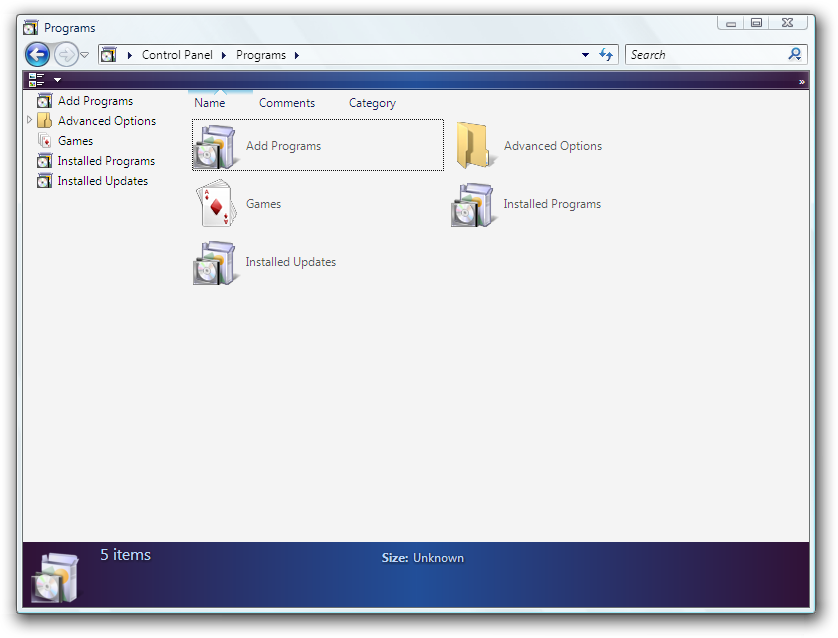This screenshot has width=838, height=638.
Task: Open the Advanced Options folder icon
Action: click(x=474, y=146)
